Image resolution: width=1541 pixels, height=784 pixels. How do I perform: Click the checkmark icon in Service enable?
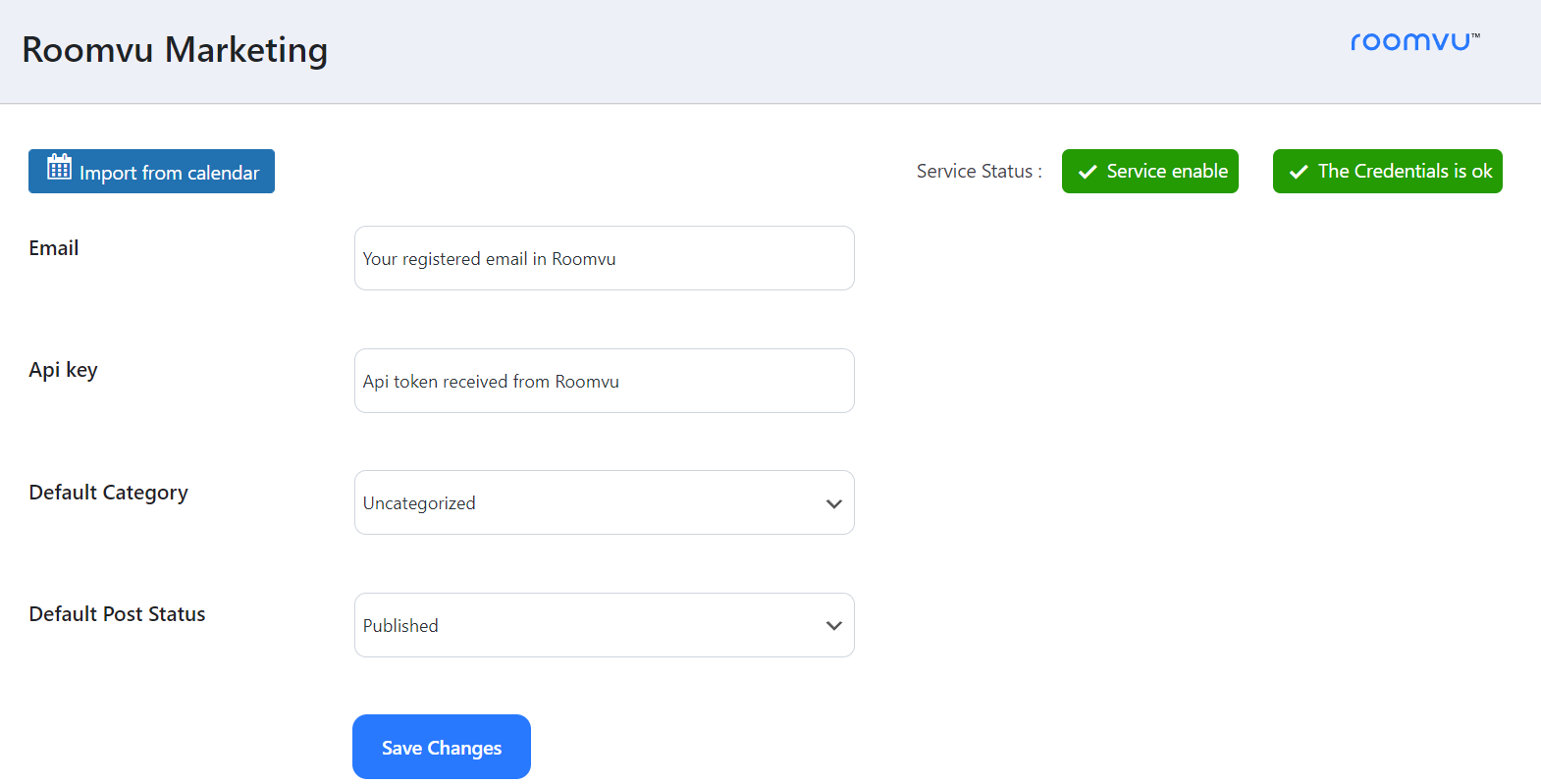(1088, 172)
